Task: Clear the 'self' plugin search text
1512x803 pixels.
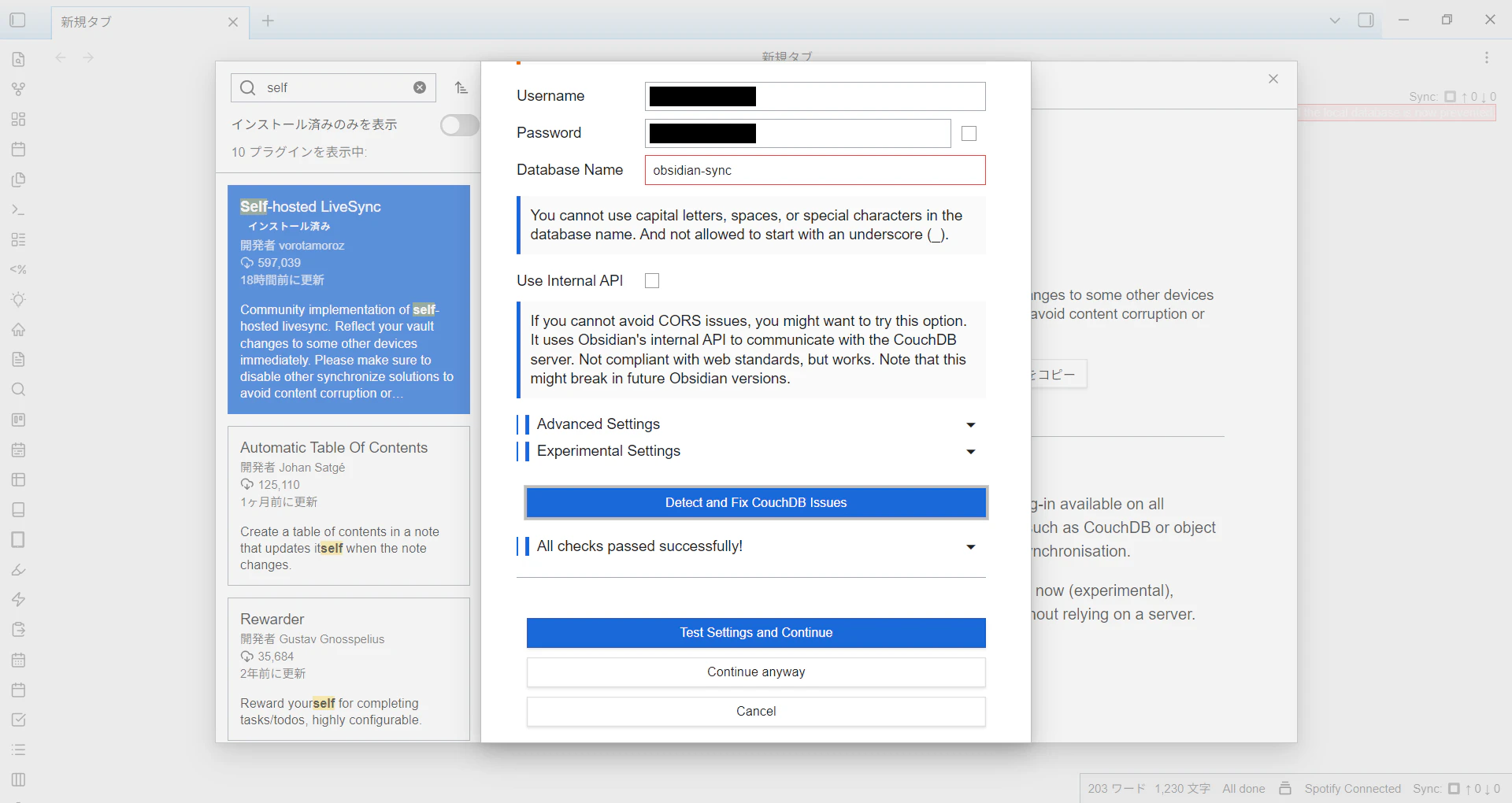Action: coord(420,87)
